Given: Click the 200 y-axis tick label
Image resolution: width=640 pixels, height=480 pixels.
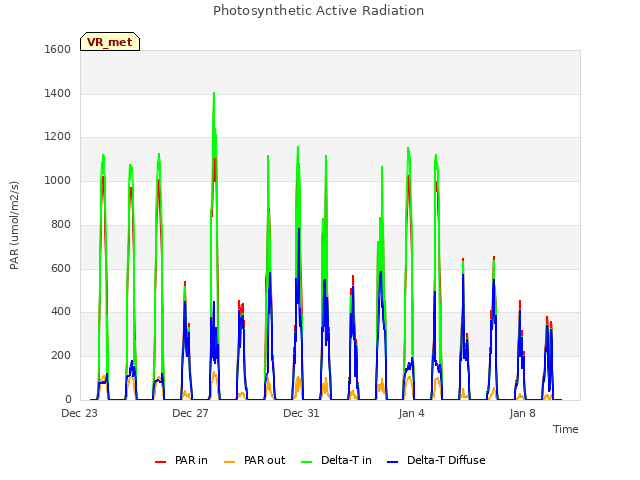Looking at the screenshot, I should pyautogui.click(x=61, y=356).
